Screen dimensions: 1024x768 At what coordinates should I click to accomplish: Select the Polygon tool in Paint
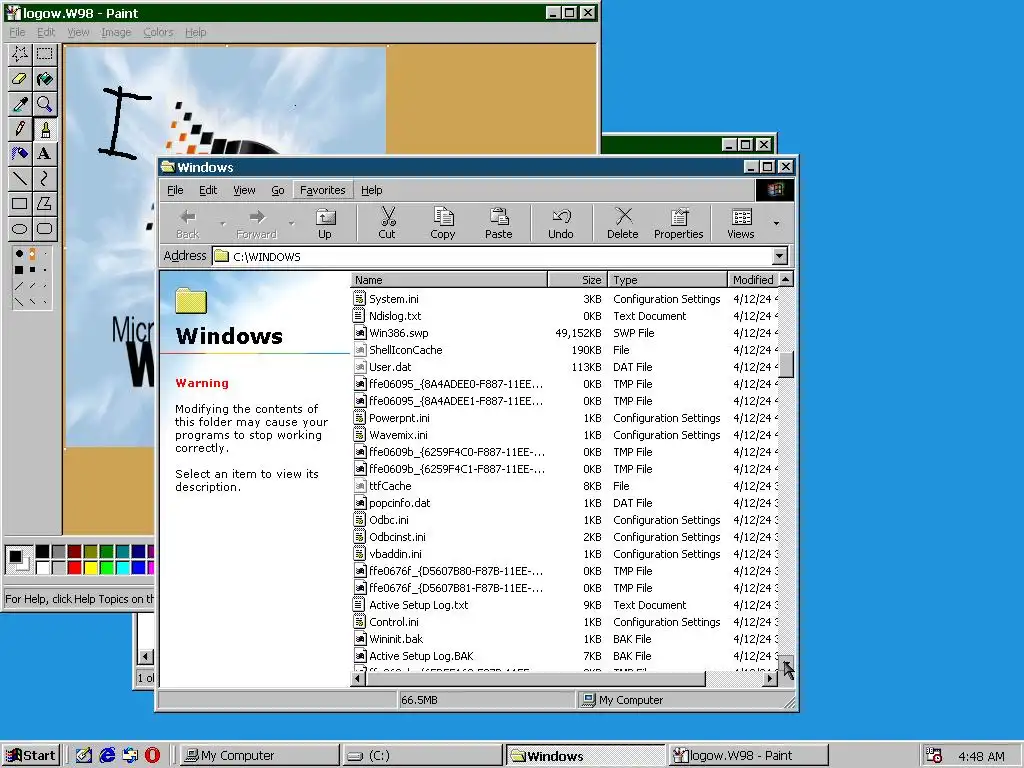click(44, 203)
